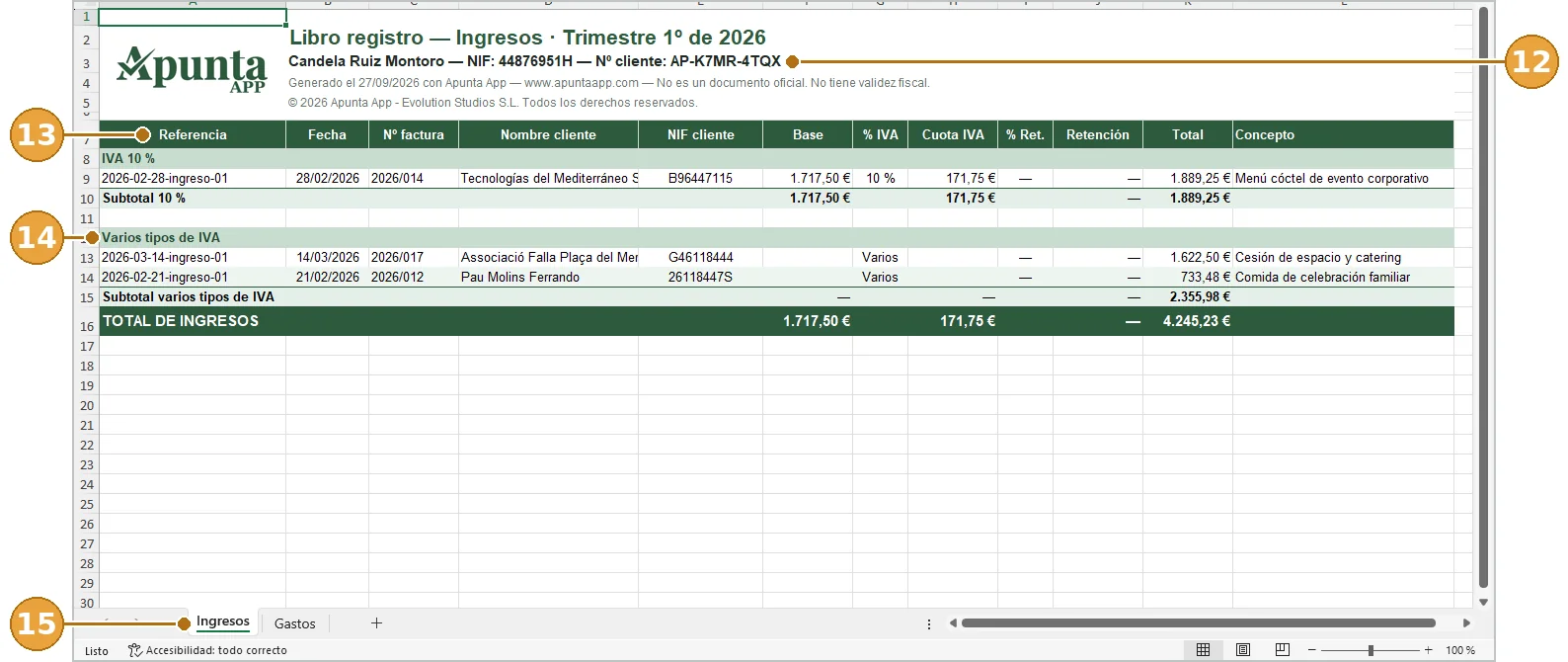Screen dimensions: 1568x662
Task: Click the 'Base' header cell
Action: 808,134
